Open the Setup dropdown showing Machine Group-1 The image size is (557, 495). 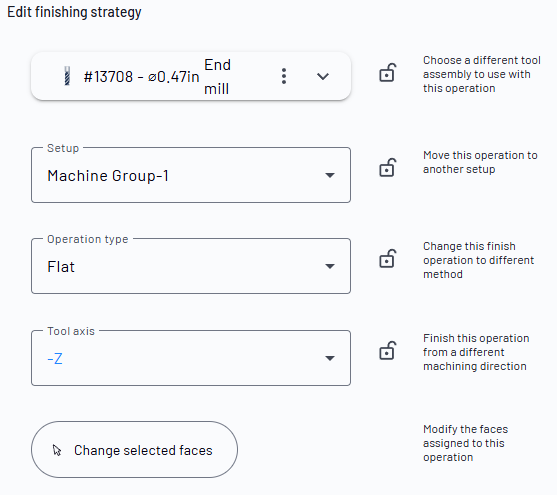click(191, 175)
